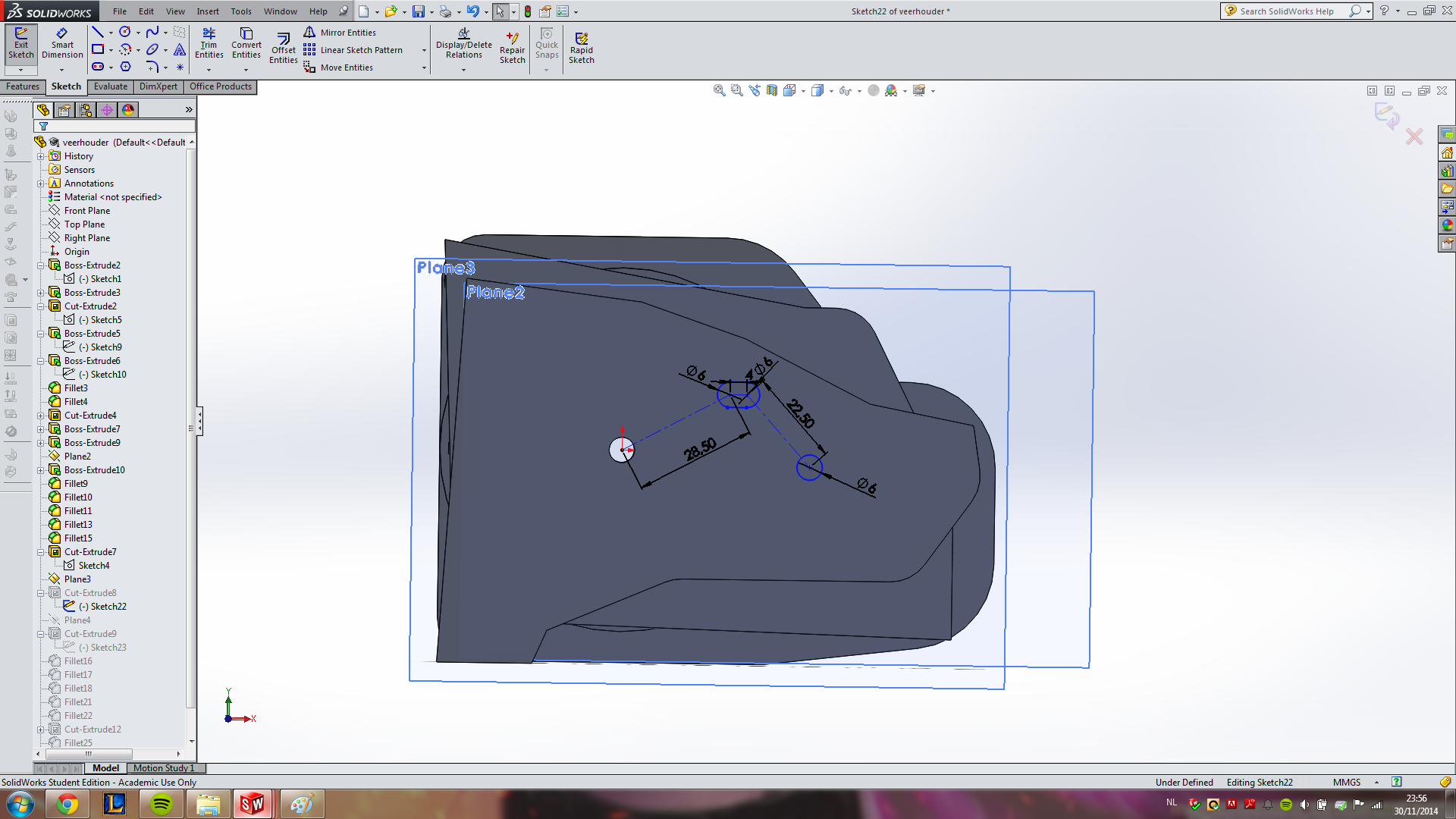Click Linear Sketch Pattern button
This screenshot has width=1456, height=819.
(353, 49)
